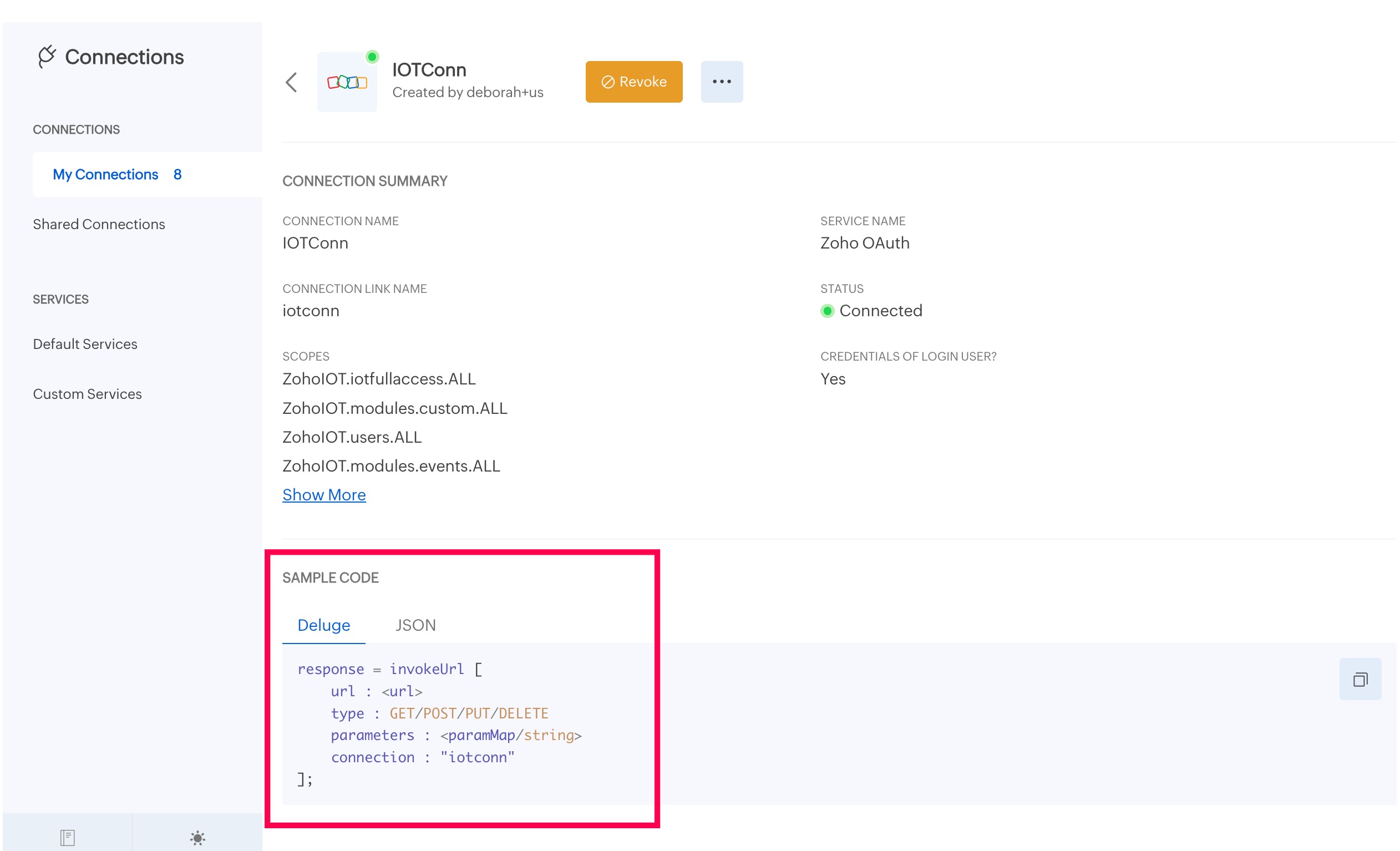
Task: Click the back arrow chevron icon
Action: tap(291, 82)
